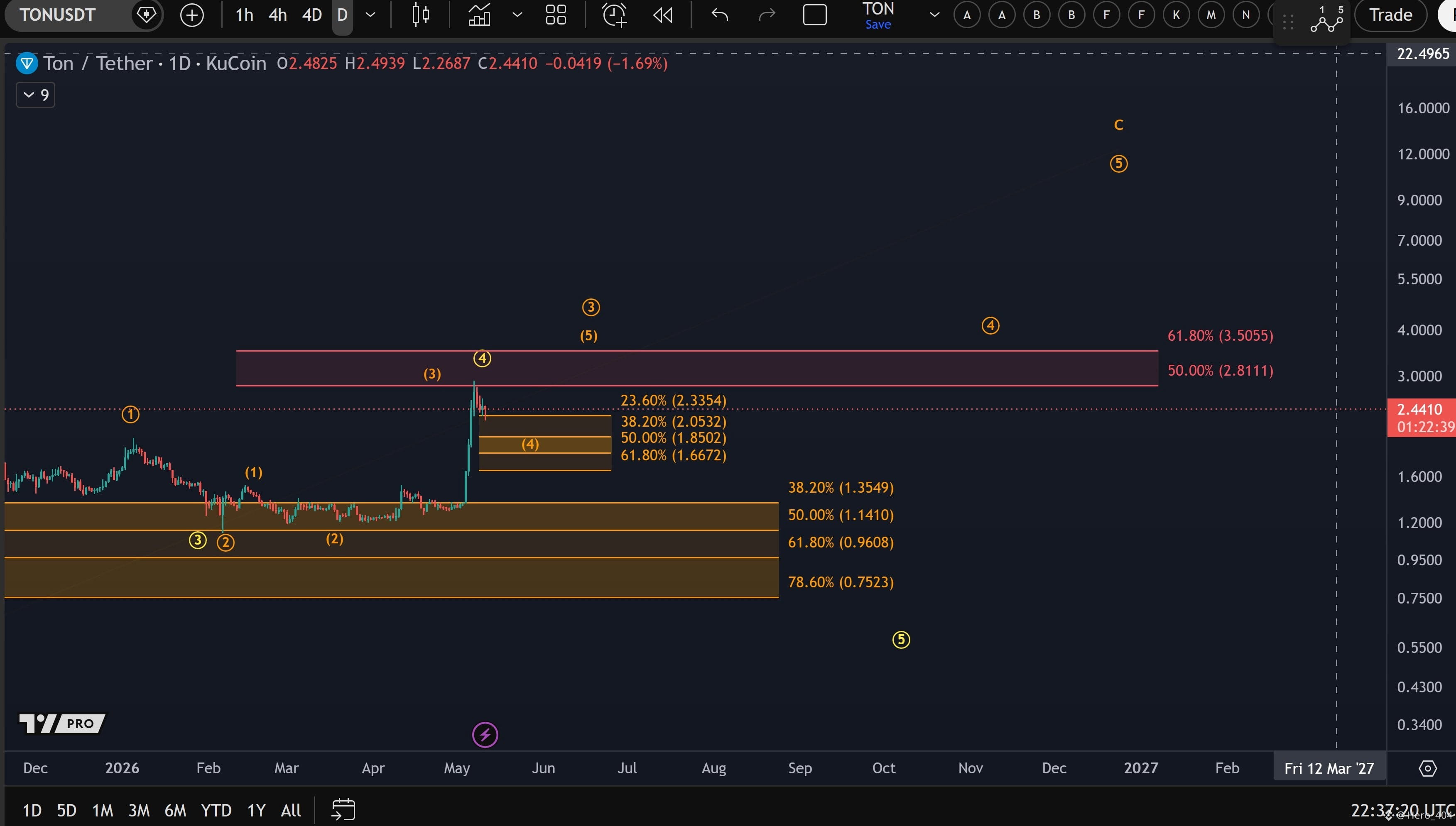Click the 78.60% (0.7523) Fibonacci label
The image size is (1456, 826).
coord(841,582)
